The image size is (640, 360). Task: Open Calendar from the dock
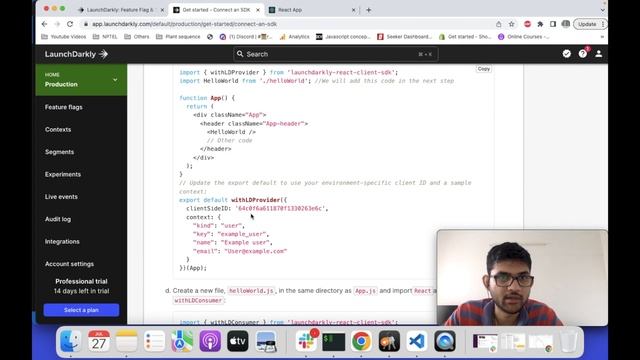click(x=99, y=341)
